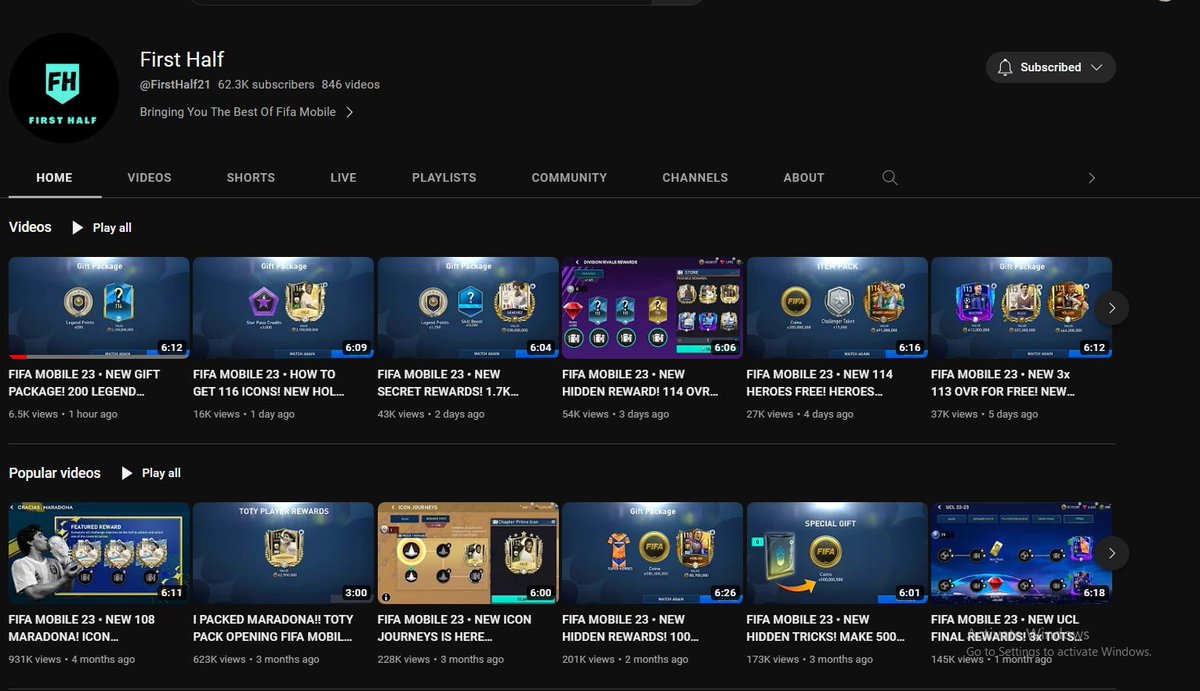Click '6.5K views • 1 hour ago' text

[x=63, y=414]
